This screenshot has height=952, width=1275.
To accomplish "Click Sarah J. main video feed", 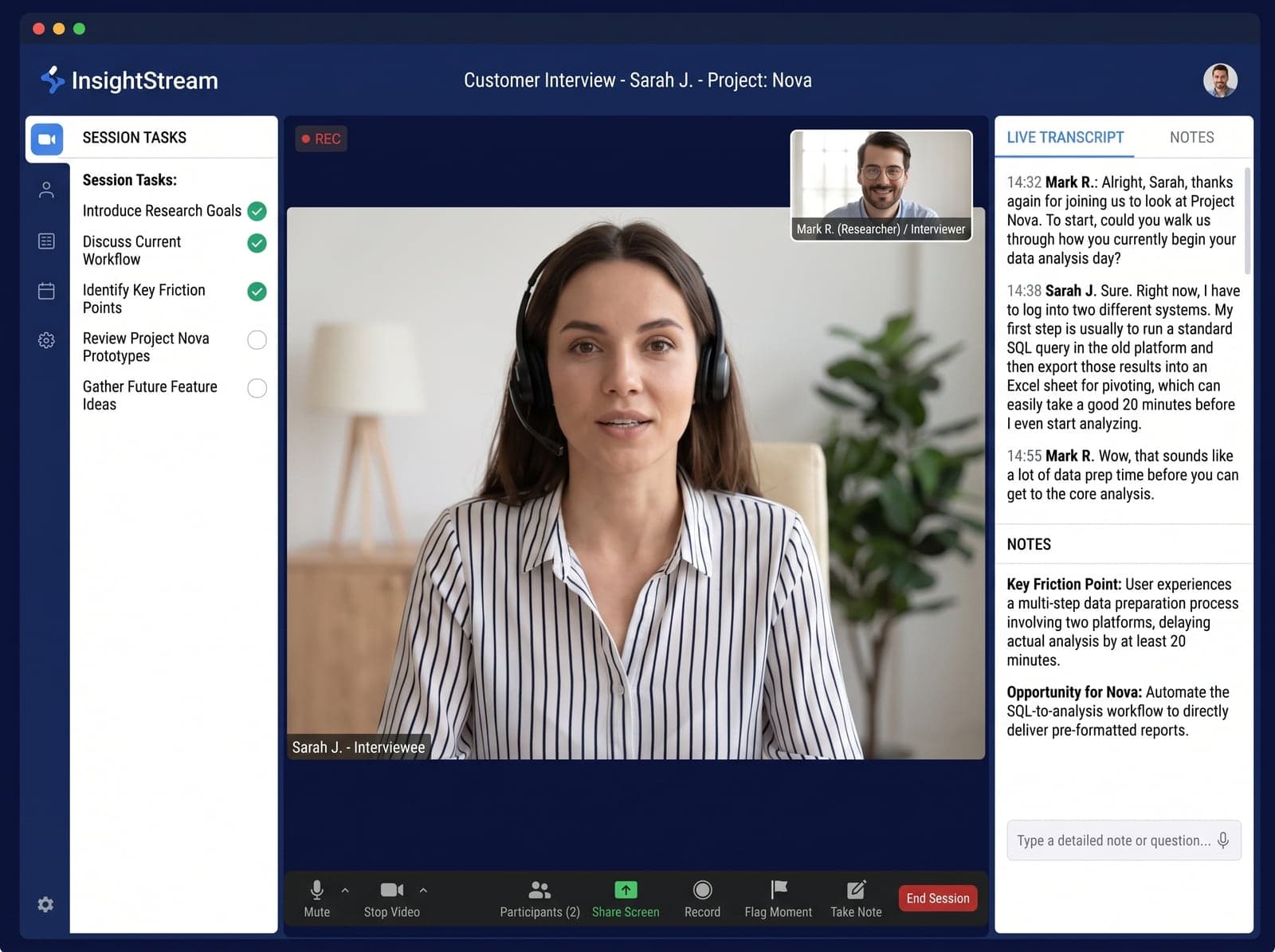I will click(x=635, y=484).
